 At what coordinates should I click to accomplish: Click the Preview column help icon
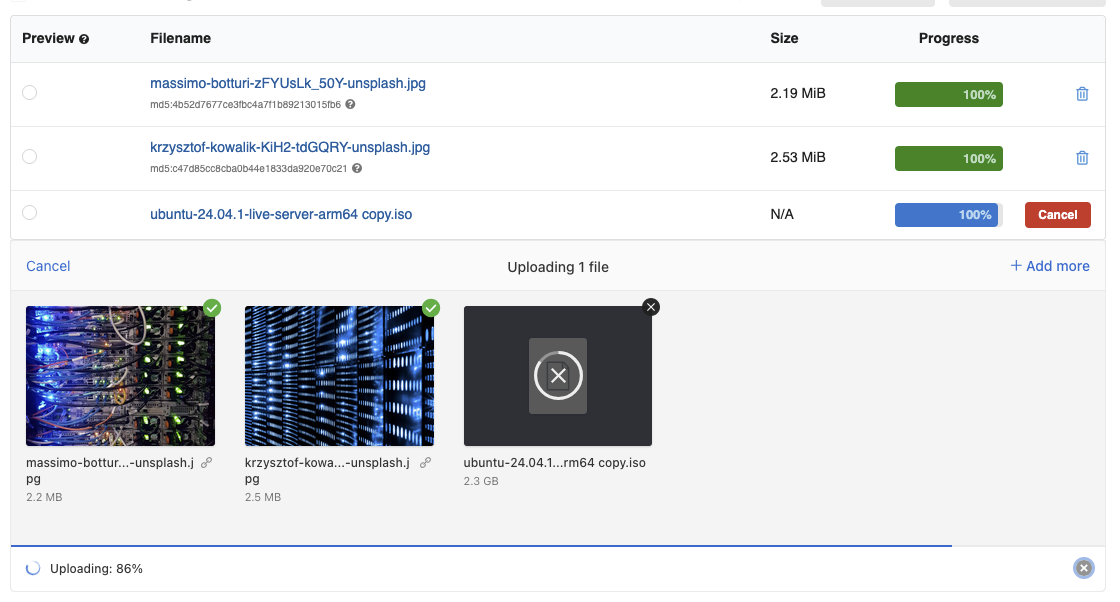(x=83, y=38)
